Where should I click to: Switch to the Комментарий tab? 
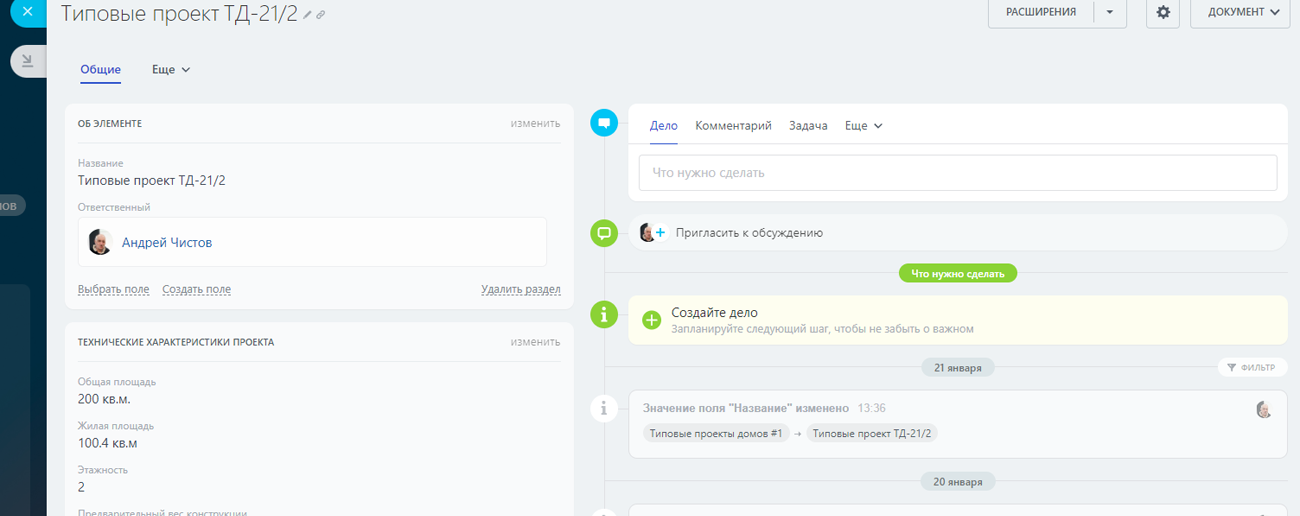tap(733, 126)
